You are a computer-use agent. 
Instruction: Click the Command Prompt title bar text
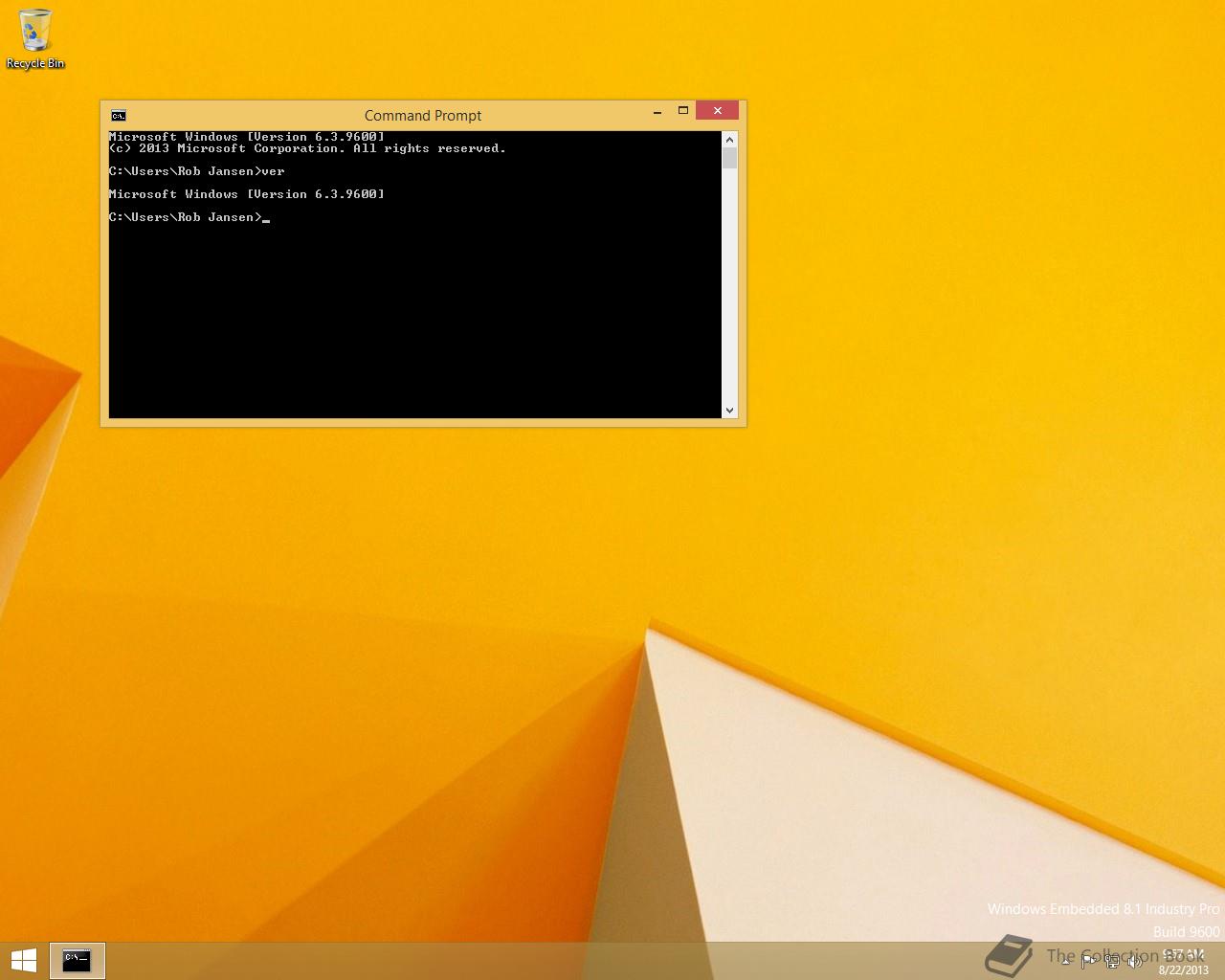[422, 116]
